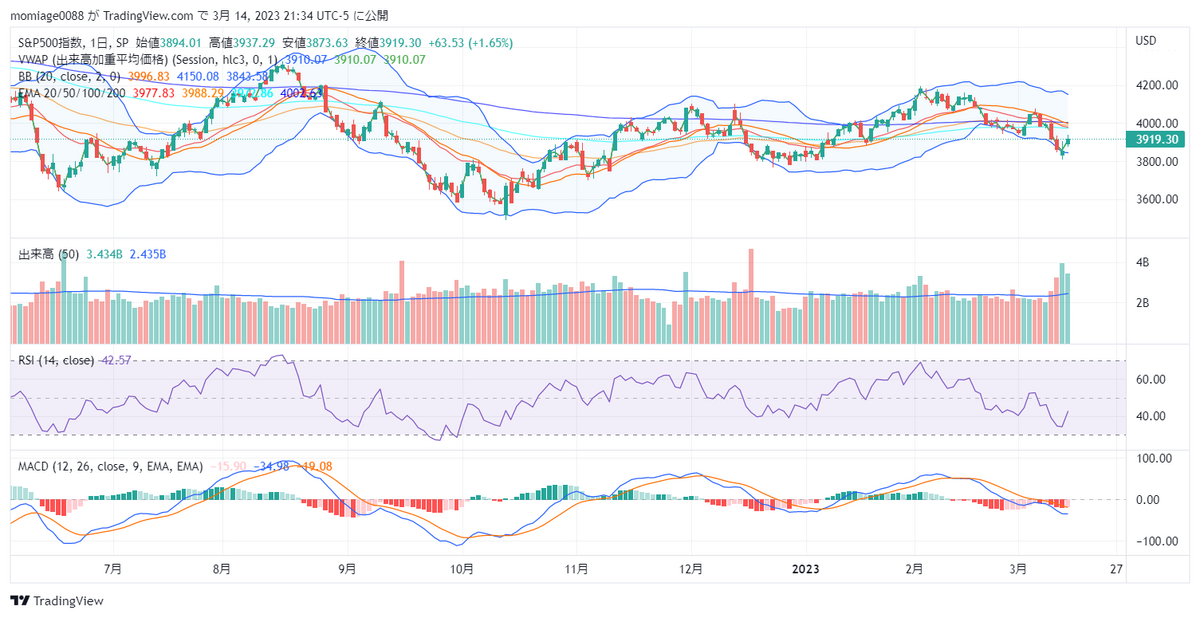Image resolution: width=1200 pixels, height=618 pixels.
Task: Select the BB (20, close, 2, 0) legend
Action: tap(70, 76)
